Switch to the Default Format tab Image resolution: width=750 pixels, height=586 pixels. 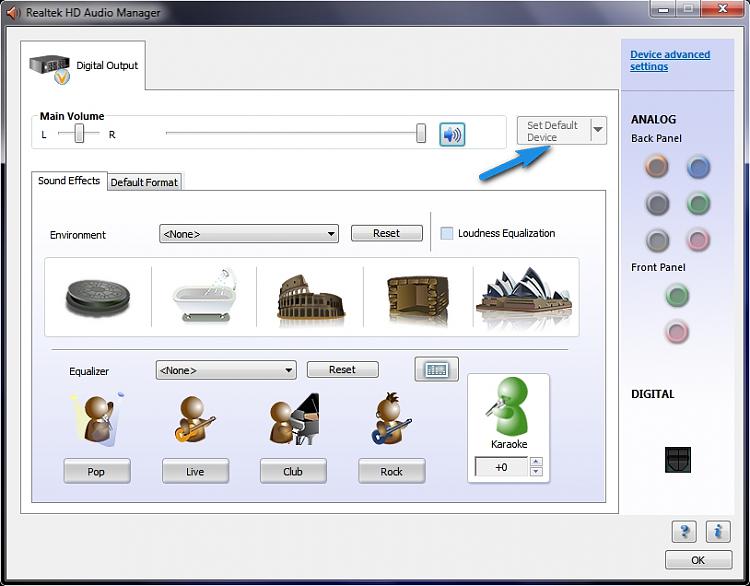pyautogui.click(x=144, y=182)
